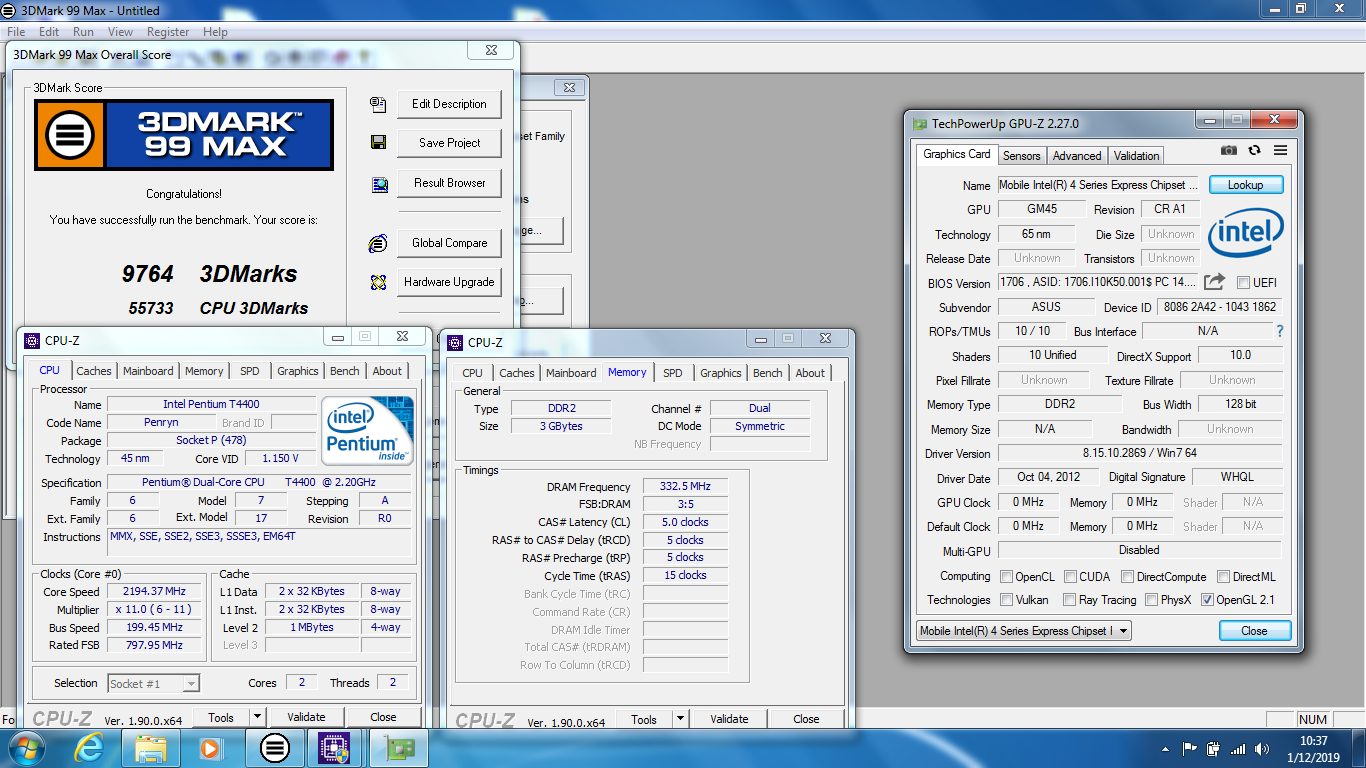Viewport: 1366px width, 768px height.
Task: Show hidden tray icons arrow
Action: coord(1166,748)
